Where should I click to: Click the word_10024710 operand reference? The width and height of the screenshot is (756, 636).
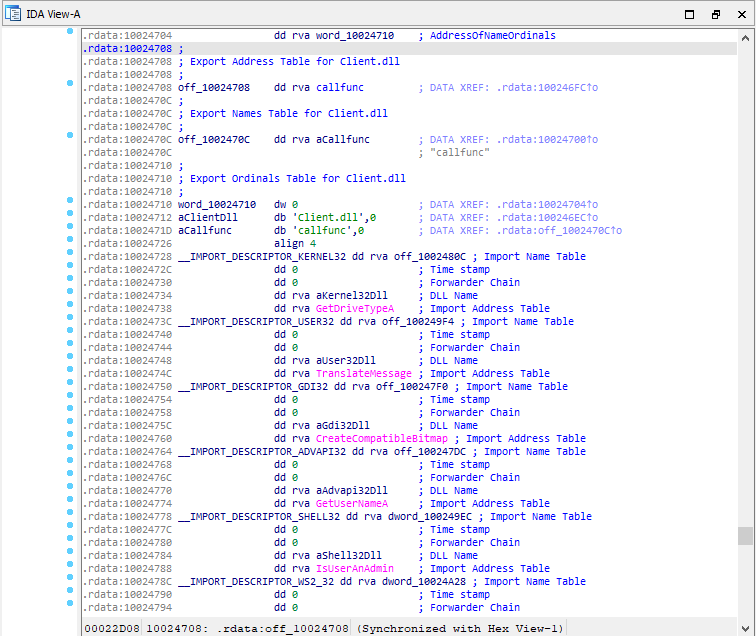click(355, 36)
